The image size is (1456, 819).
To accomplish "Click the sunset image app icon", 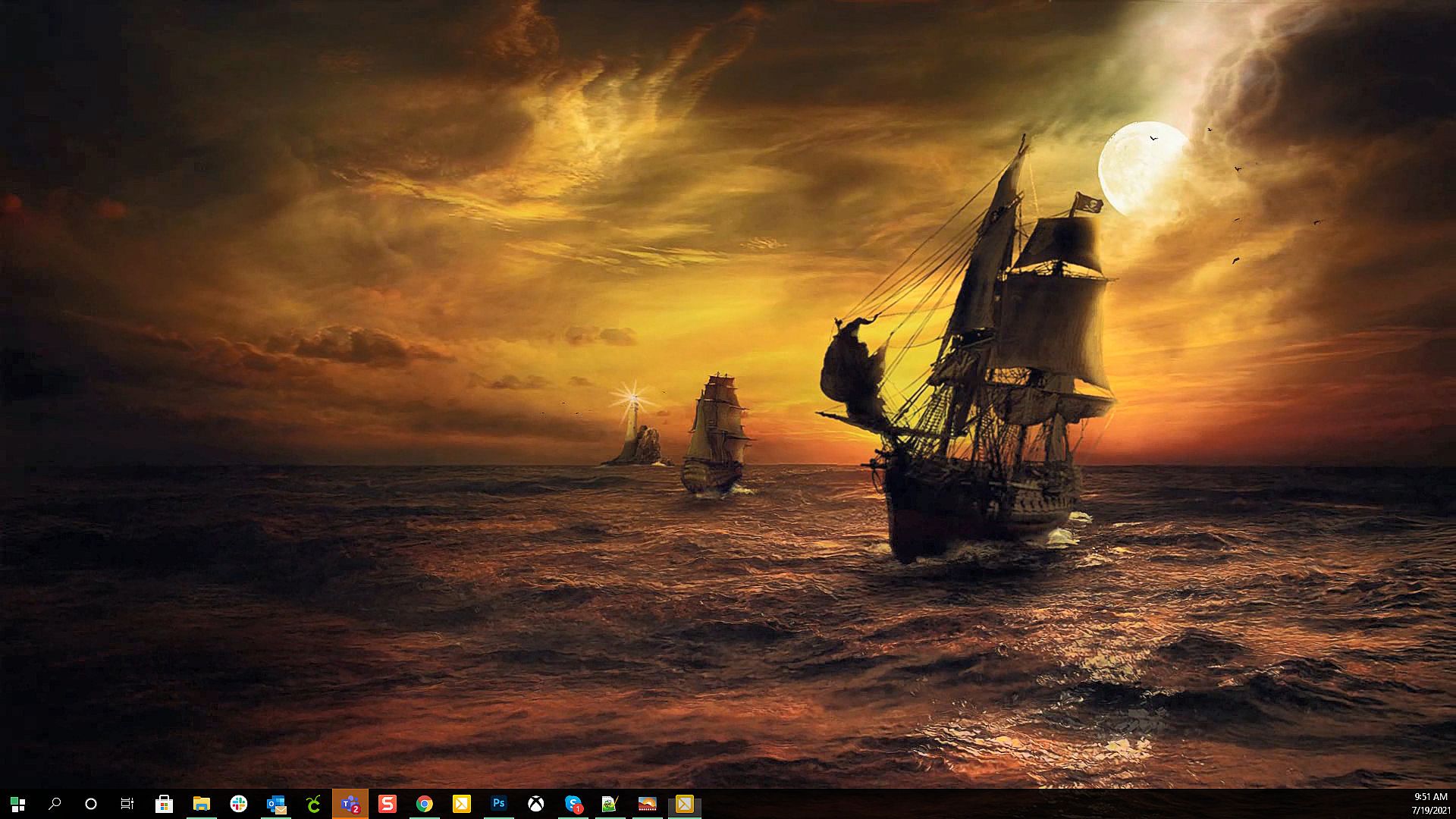I will tap(648, 804).
